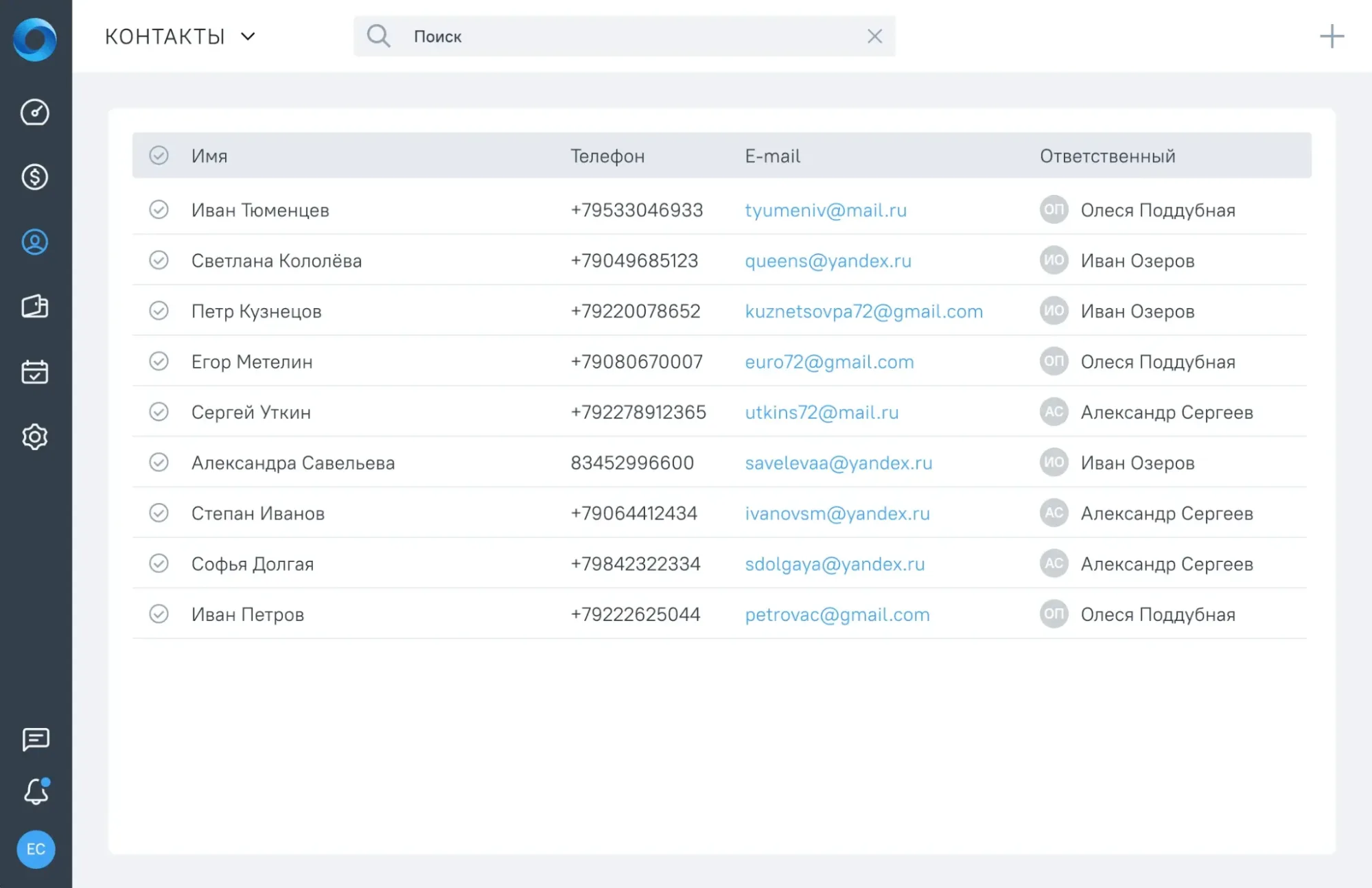The image size is (1372, 888).
Task: Open email link euro72@gmail.com
Action: pos(829,362)
